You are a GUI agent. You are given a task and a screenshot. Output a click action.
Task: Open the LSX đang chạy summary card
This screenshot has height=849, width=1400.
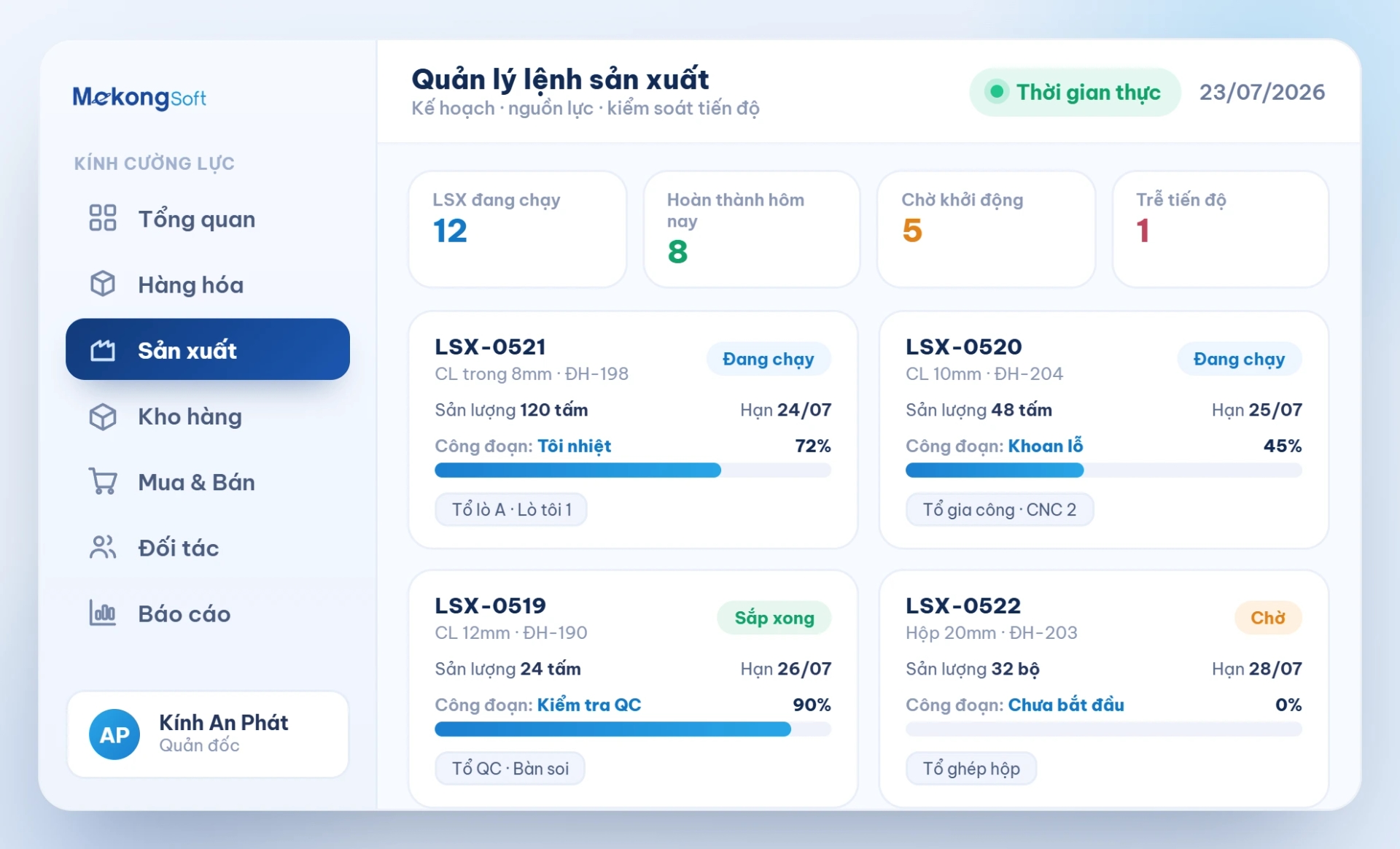click(x=518, y=229)
